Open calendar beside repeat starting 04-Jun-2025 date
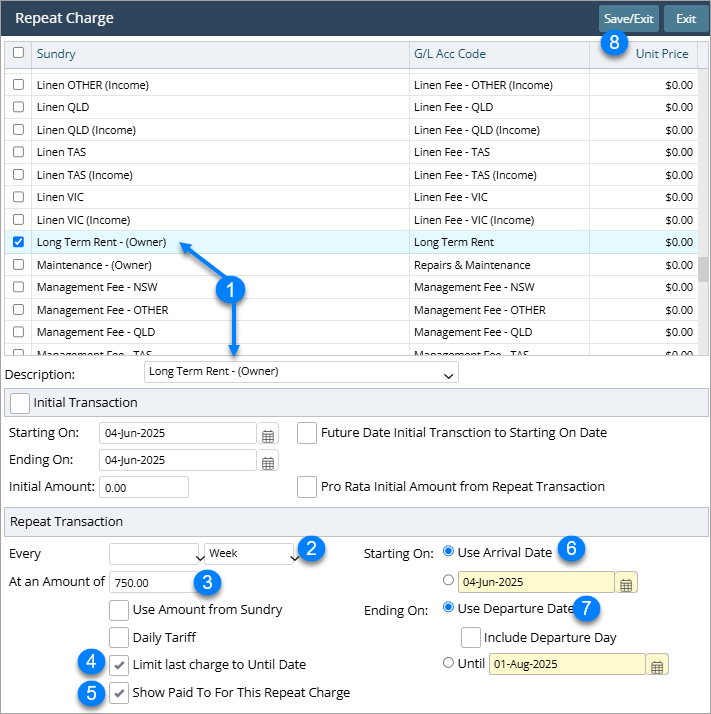The width and height of the screenshot is (711, 714). click(x=626, y=583)
